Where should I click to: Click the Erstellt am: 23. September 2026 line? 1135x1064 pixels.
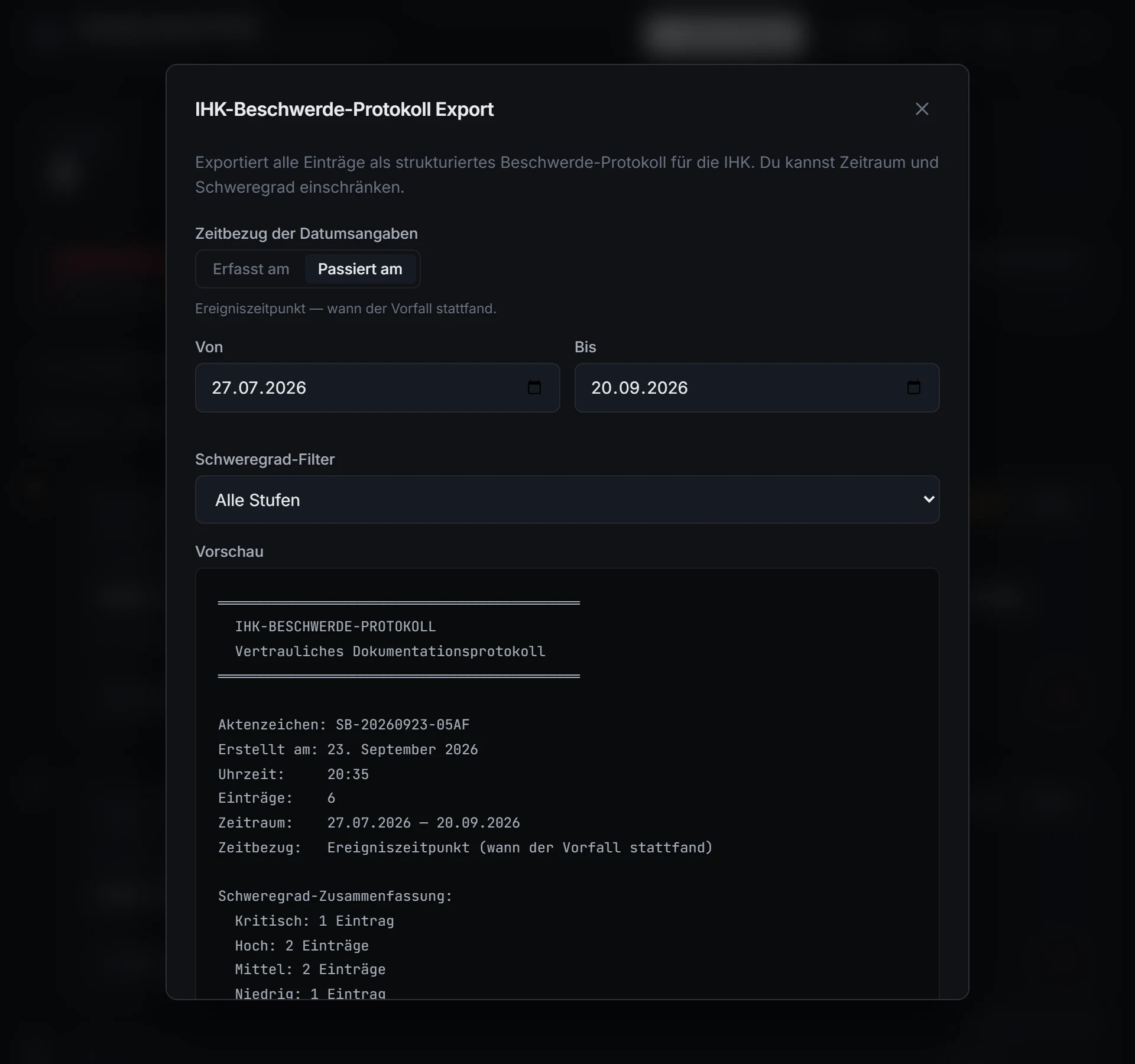pos(348,750)
